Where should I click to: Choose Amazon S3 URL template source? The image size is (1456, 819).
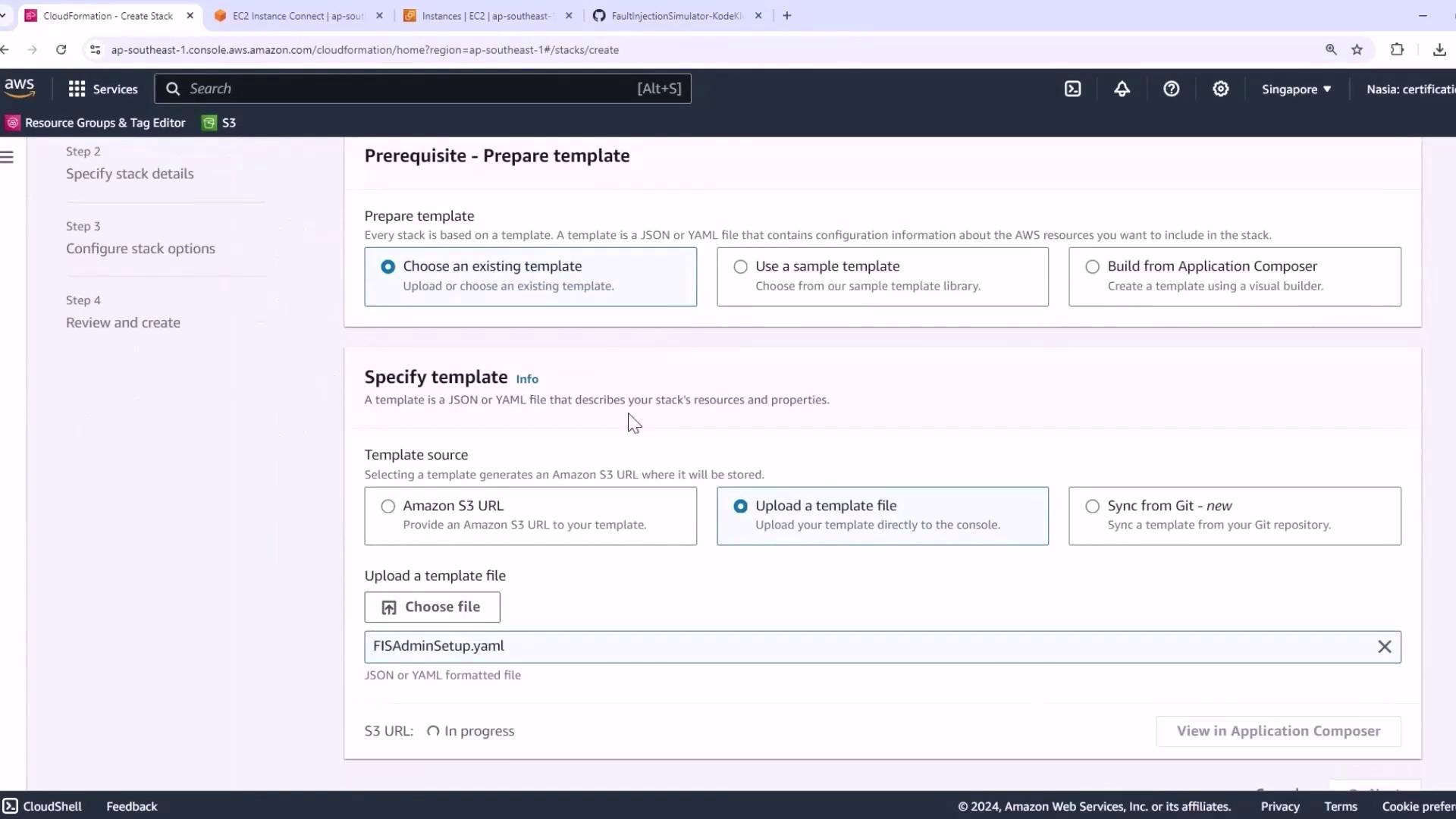pyautogui.click(x=388, y=507)
